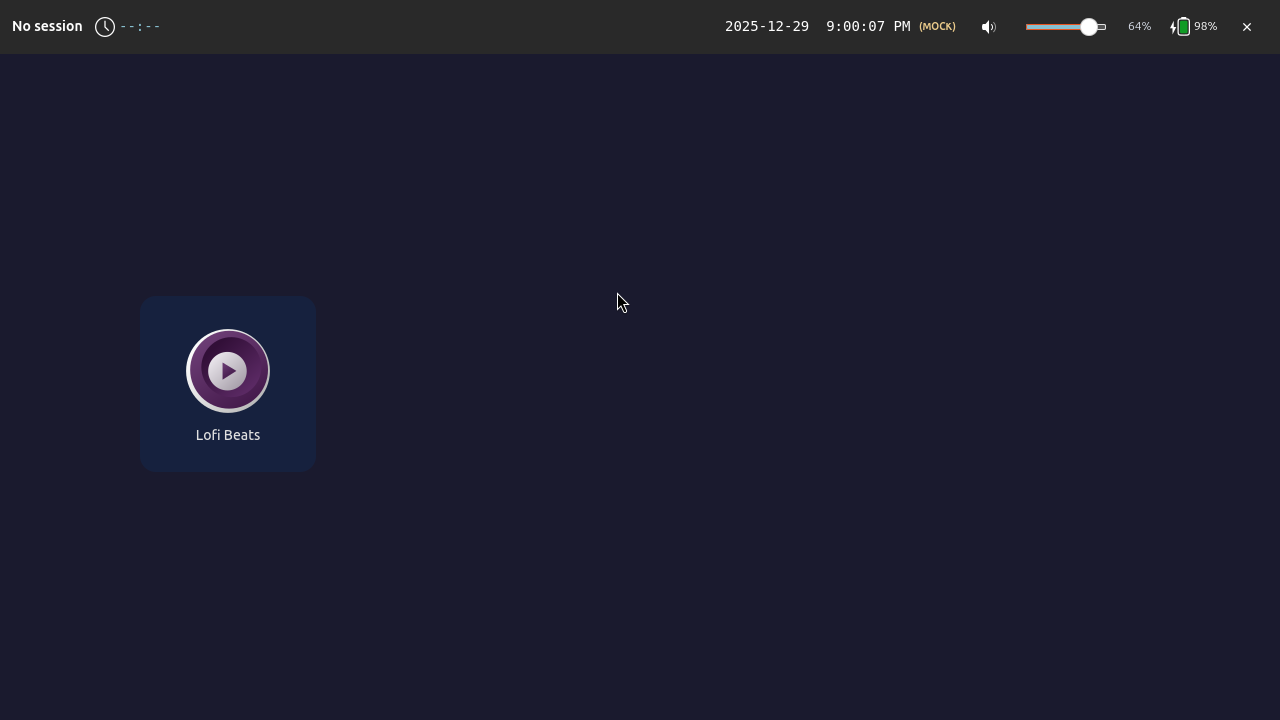Click the charging lightning bolt icon
Viewport: 1280px width, 720px height.
[x=1173, y=27]
